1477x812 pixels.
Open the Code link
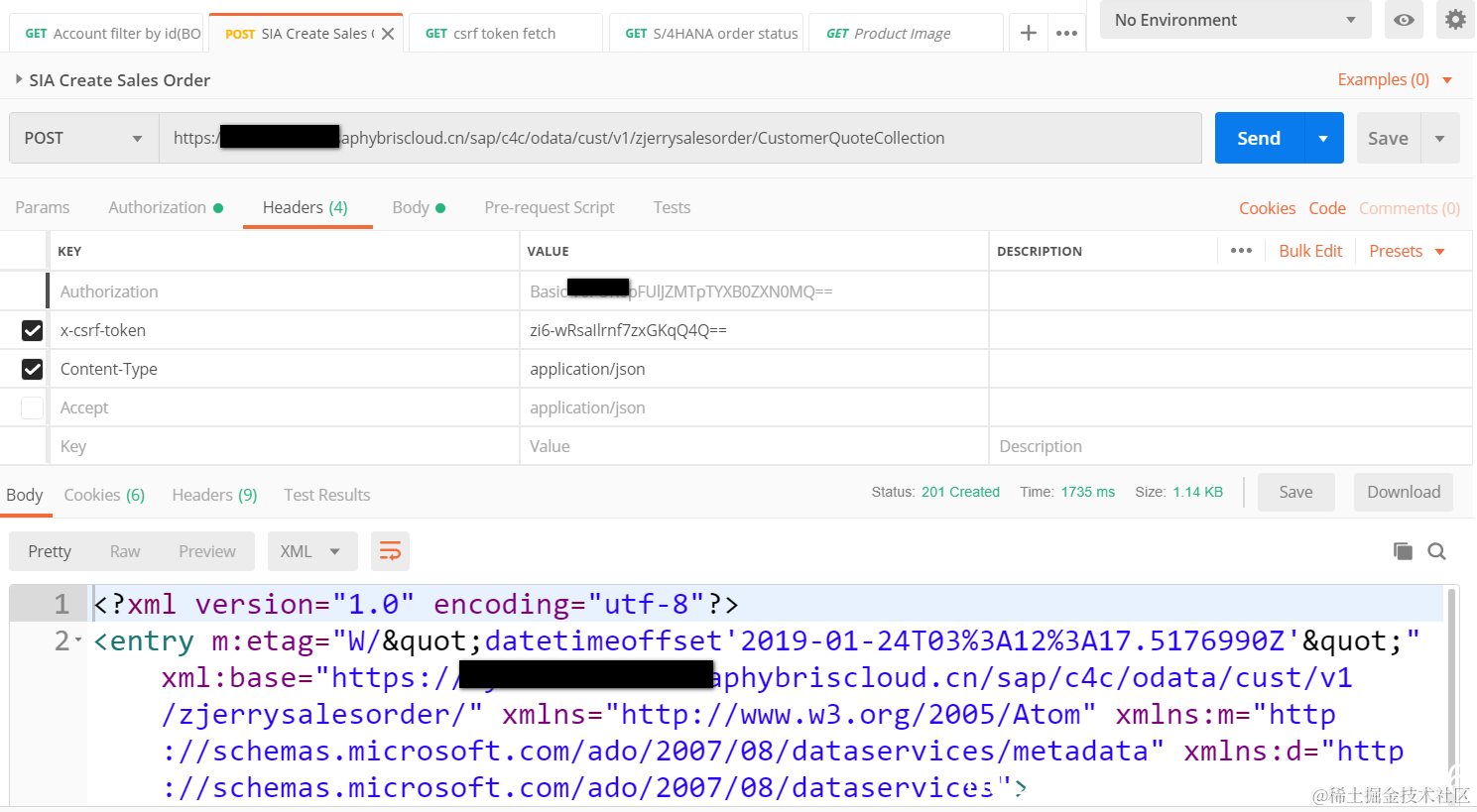coord(1327,208)
